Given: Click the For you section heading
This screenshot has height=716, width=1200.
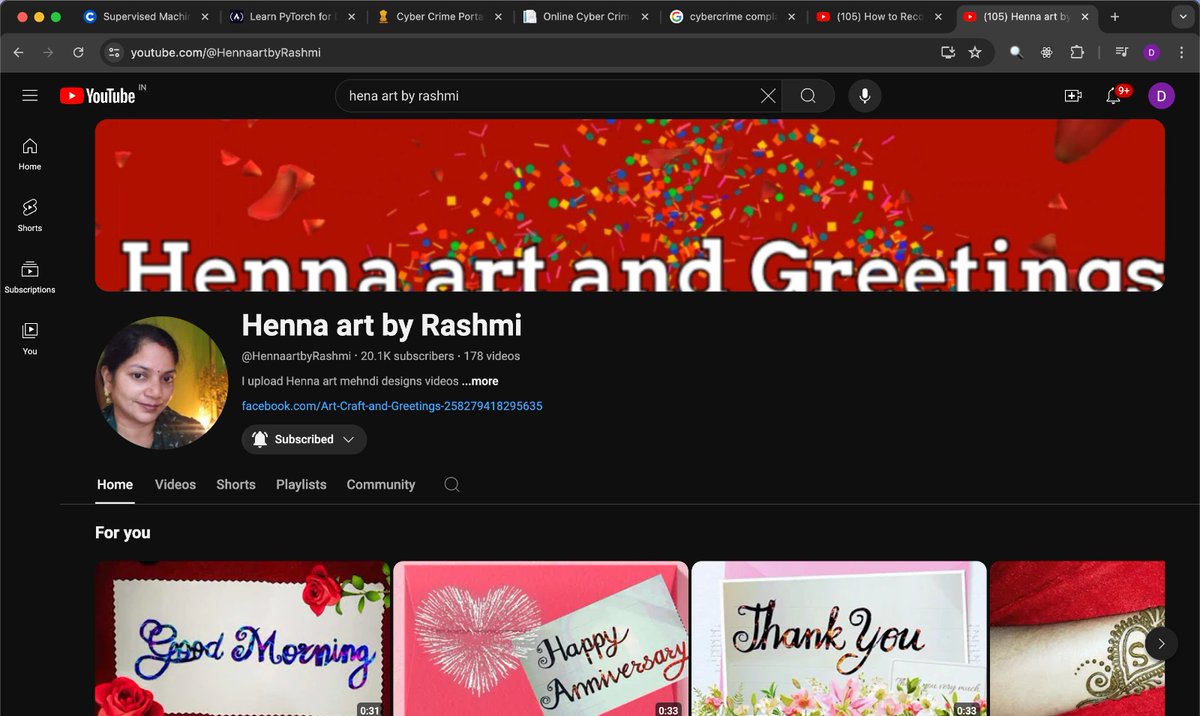Looking at the screenshot, I should tap(123, 533).
